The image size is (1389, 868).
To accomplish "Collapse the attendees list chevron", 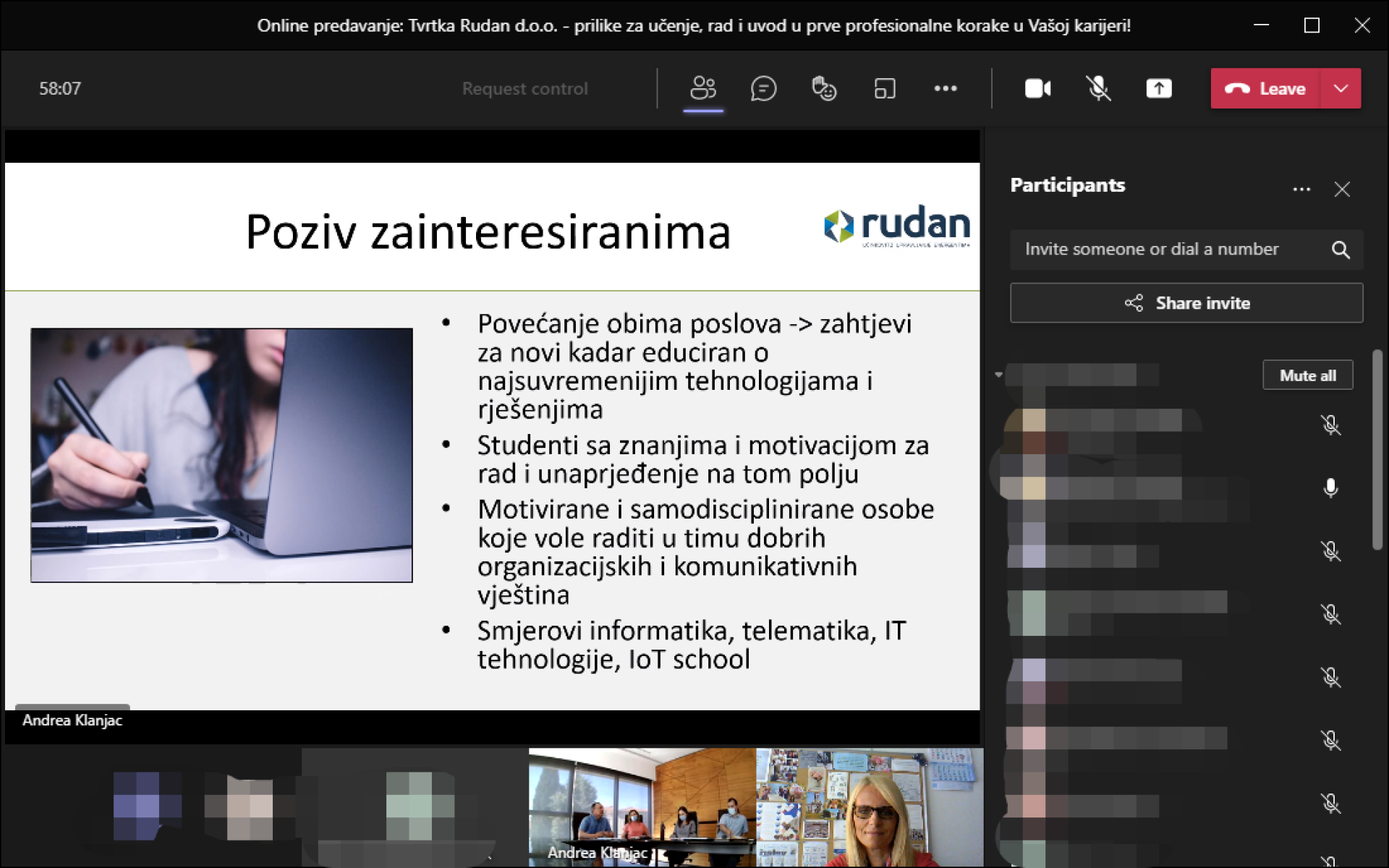I will [998, 375].
